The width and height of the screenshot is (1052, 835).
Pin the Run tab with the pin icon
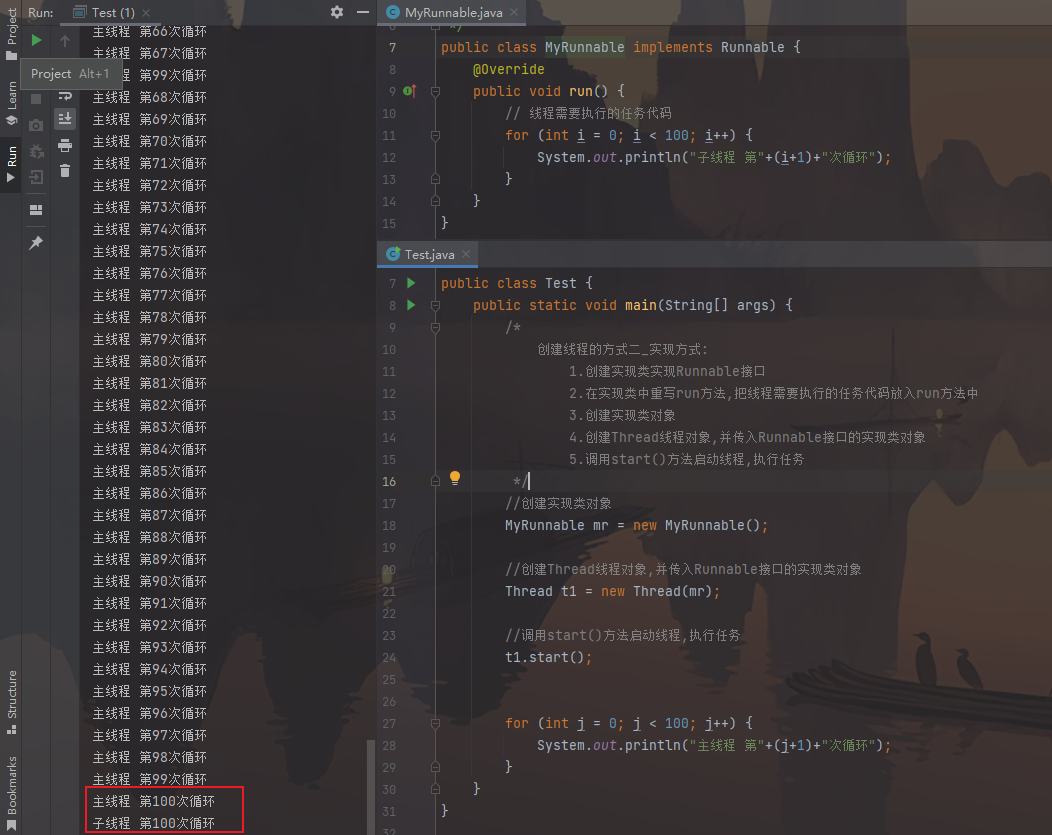click(36, 243)
